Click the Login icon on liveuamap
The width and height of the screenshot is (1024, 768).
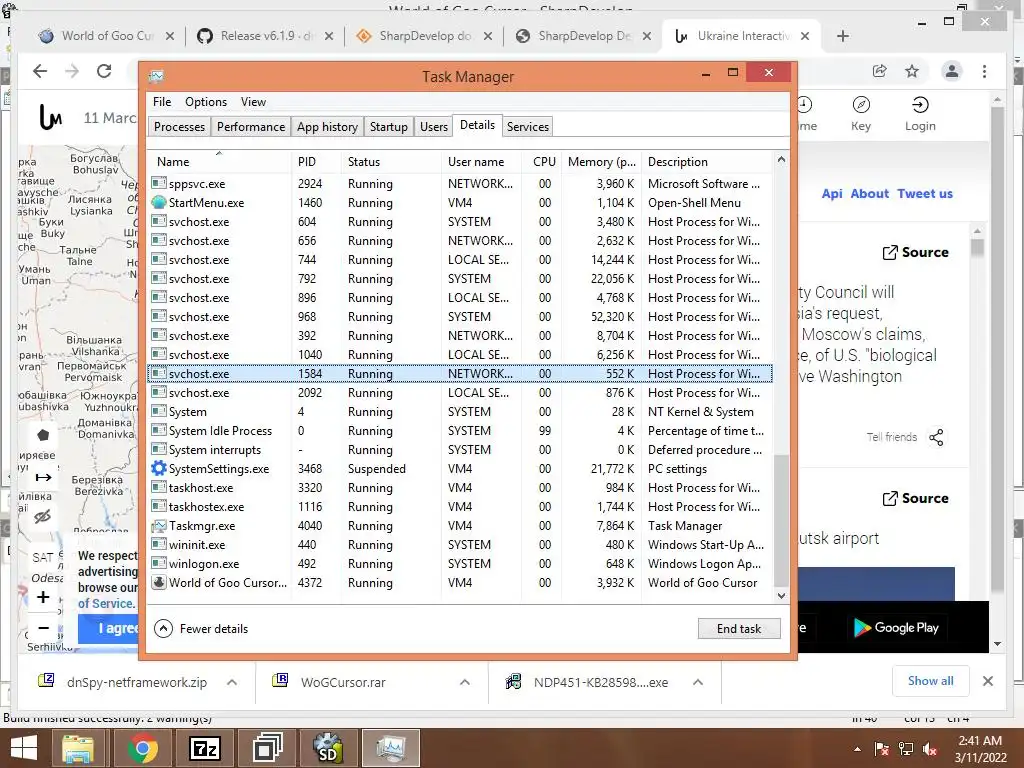pos(920,114)
